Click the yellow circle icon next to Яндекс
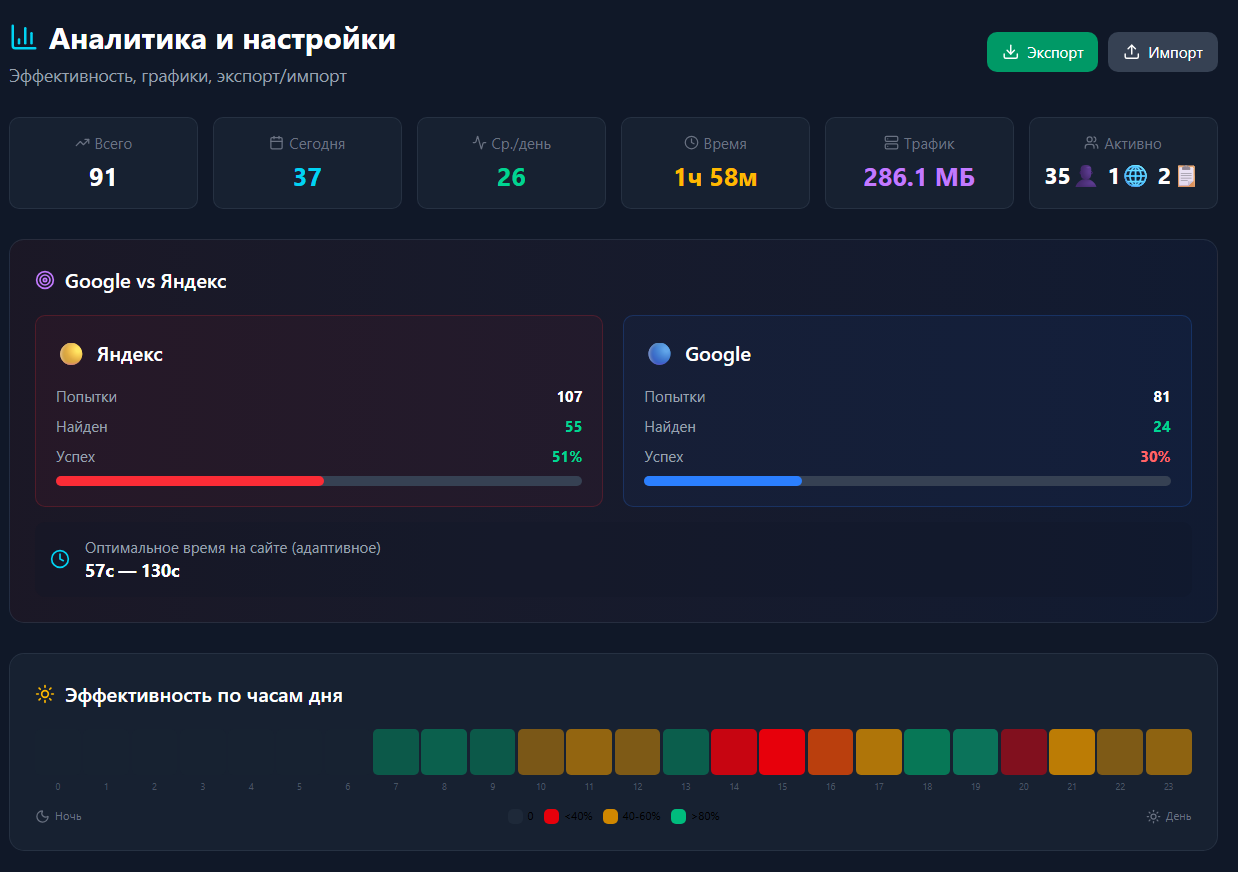1238x872 pixels. coord(71,354)
